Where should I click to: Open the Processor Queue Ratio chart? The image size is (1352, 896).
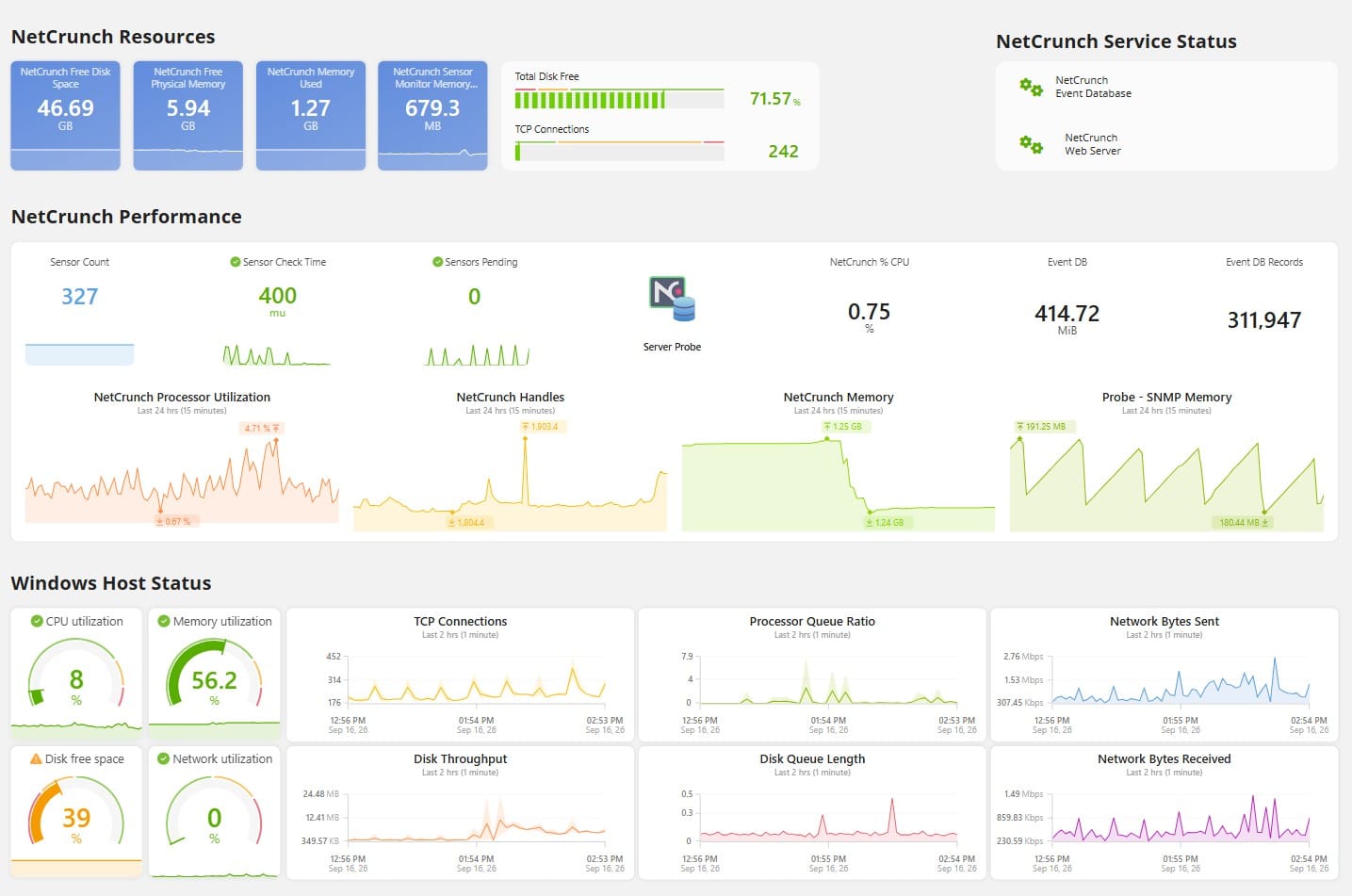pyautogui.click(x=812, y=675)
